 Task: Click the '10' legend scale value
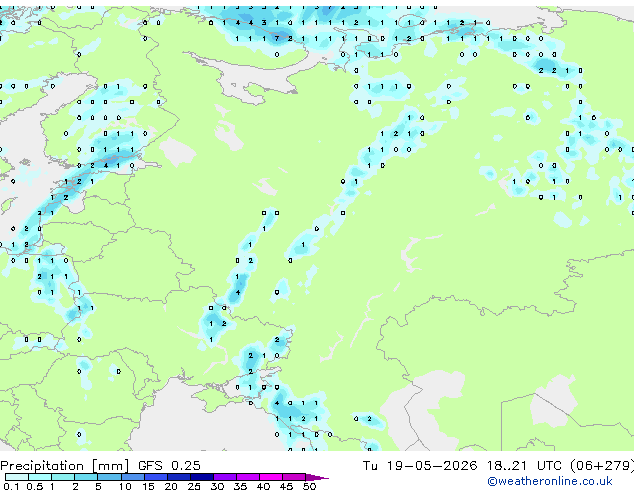[125, 486]
